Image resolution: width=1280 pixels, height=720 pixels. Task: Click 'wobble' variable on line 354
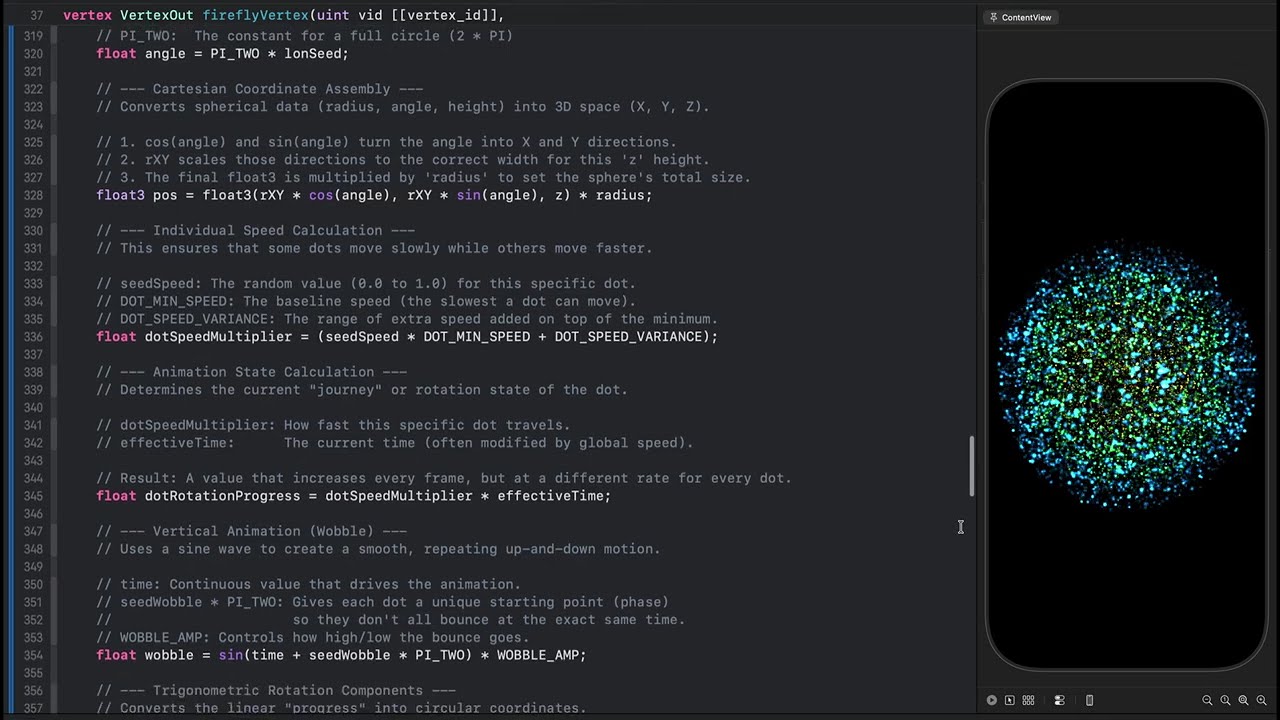[169, 655]
